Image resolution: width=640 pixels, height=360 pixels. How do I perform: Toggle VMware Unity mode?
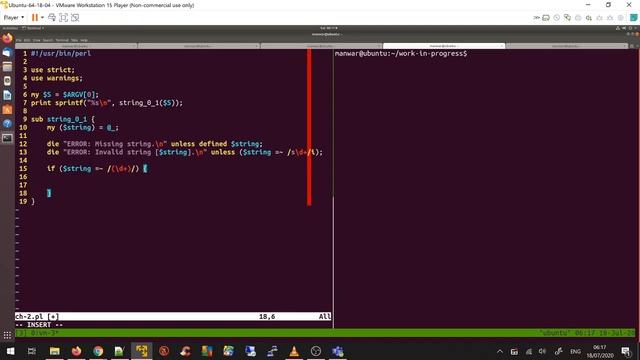point(75,18)
